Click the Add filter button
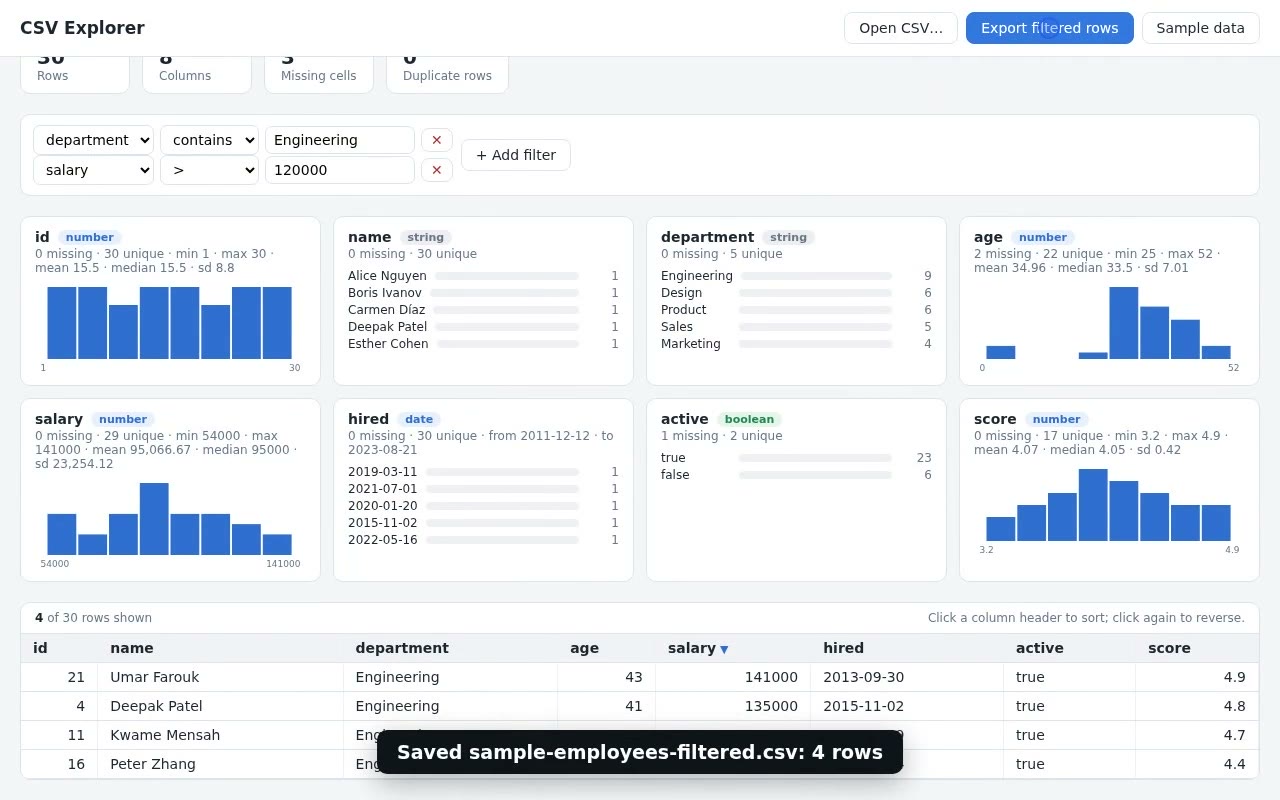The image size is (1280, 800). (x=516, y=155)
